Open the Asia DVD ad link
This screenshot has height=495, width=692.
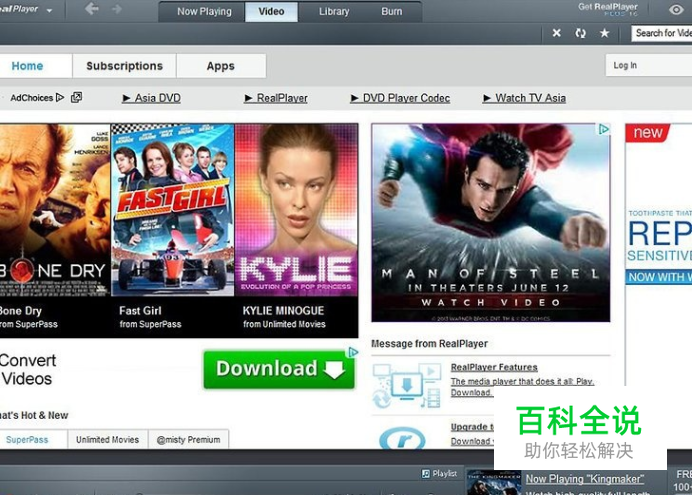[151, 98]
